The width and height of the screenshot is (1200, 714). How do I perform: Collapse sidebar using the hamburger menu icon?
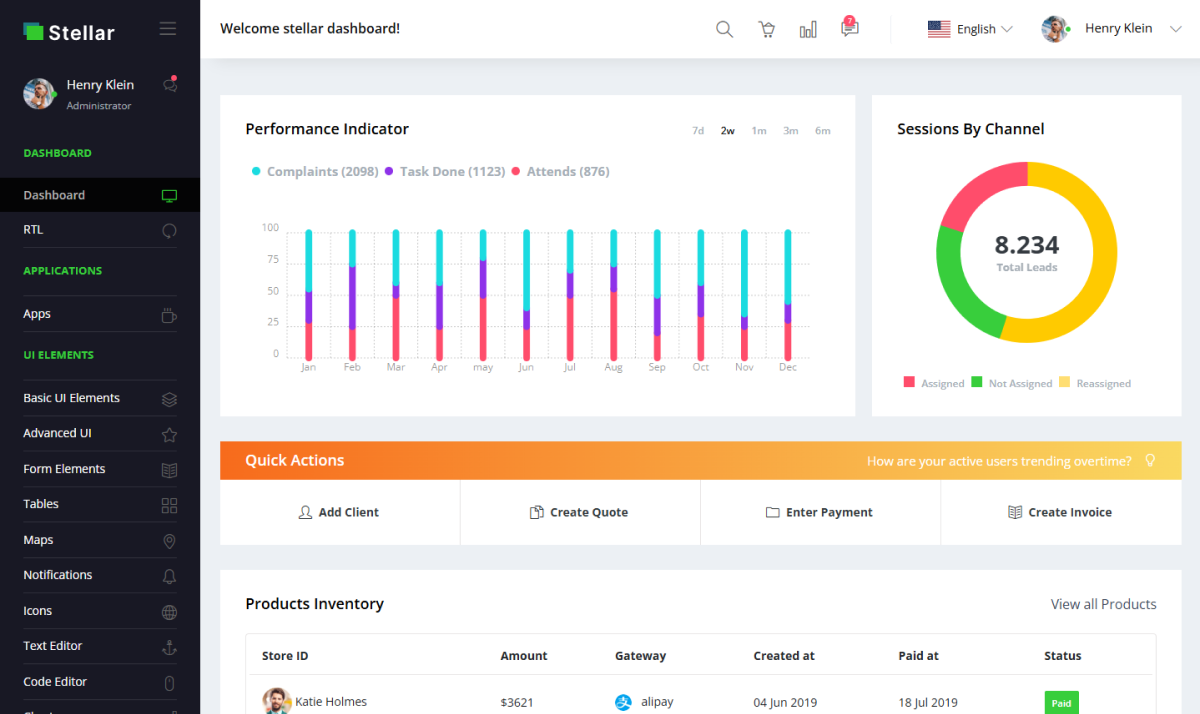click(168, 29)
